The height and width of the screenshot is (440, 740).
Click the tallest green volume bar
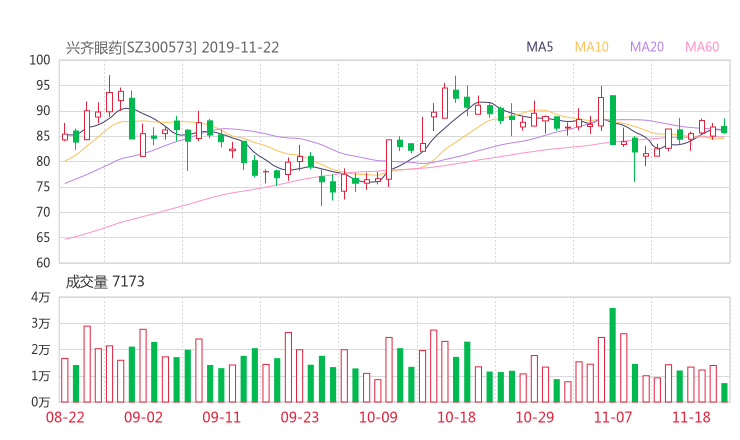click(612, 355)
